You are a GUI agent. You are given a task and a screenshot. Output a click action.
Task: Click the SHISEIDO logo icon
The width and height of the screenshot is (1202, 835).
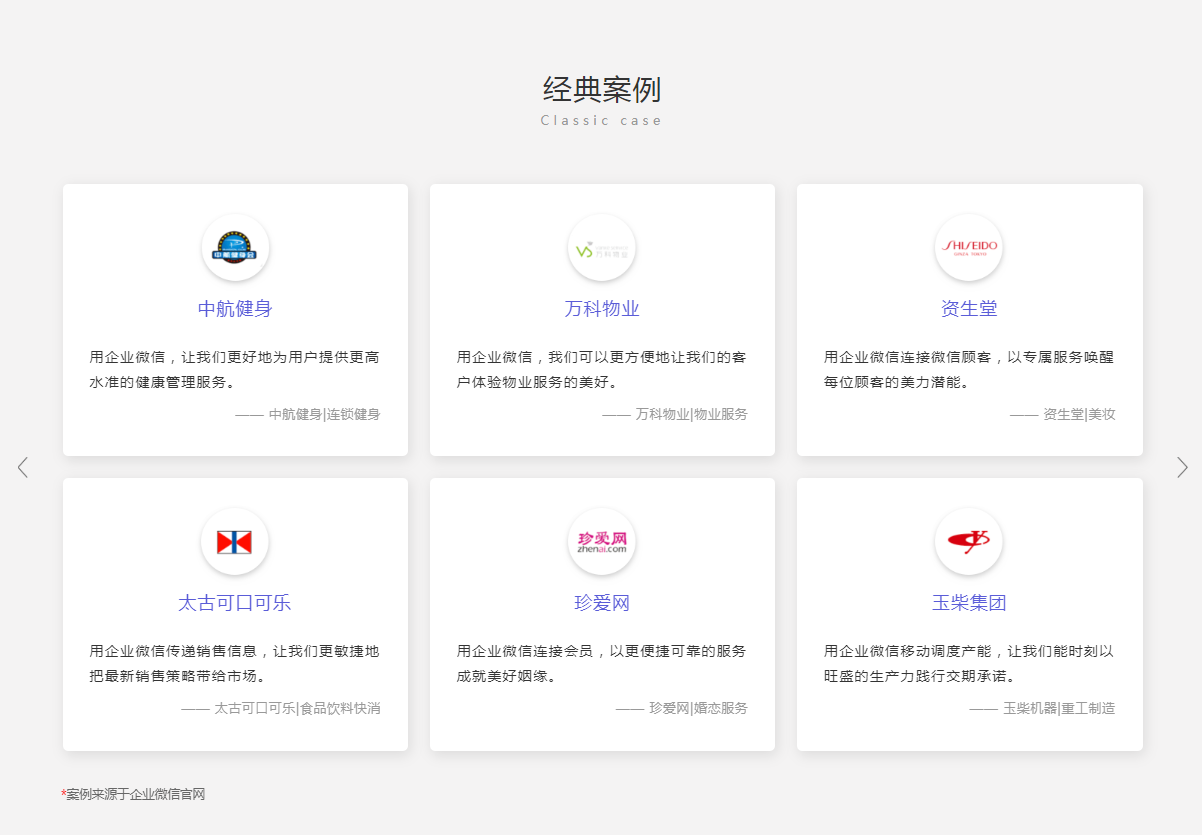(x=968, y=247)
